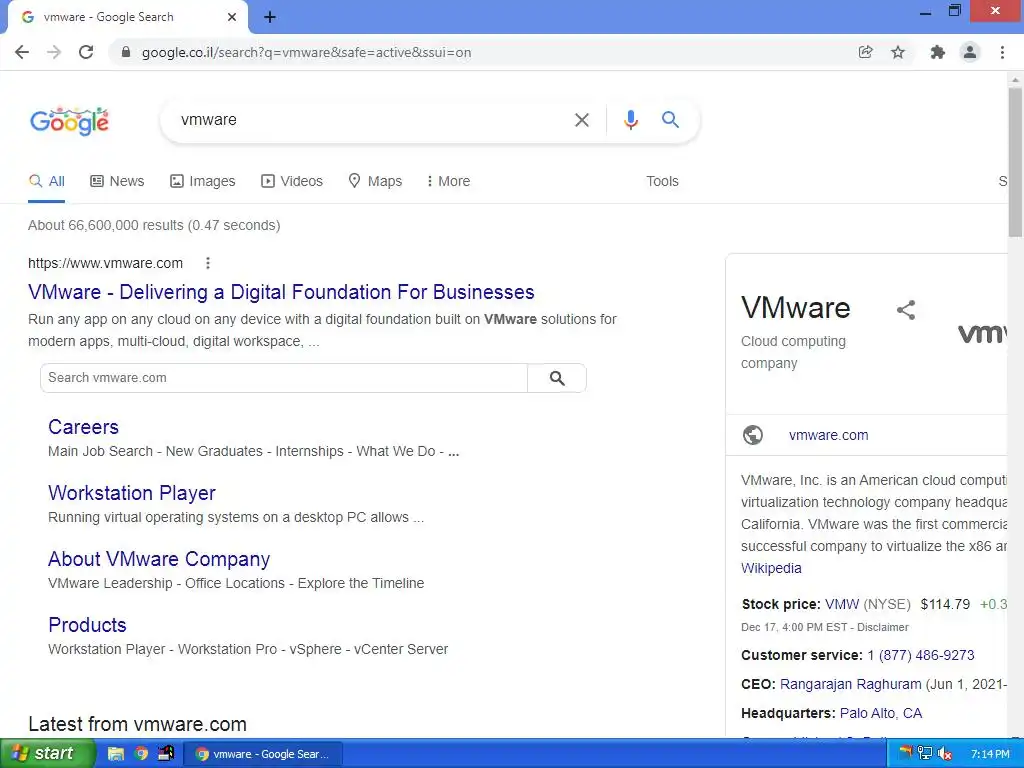Click the network tray icon
The width and height of the screenshot is (1024, 768).
[925, 754]
